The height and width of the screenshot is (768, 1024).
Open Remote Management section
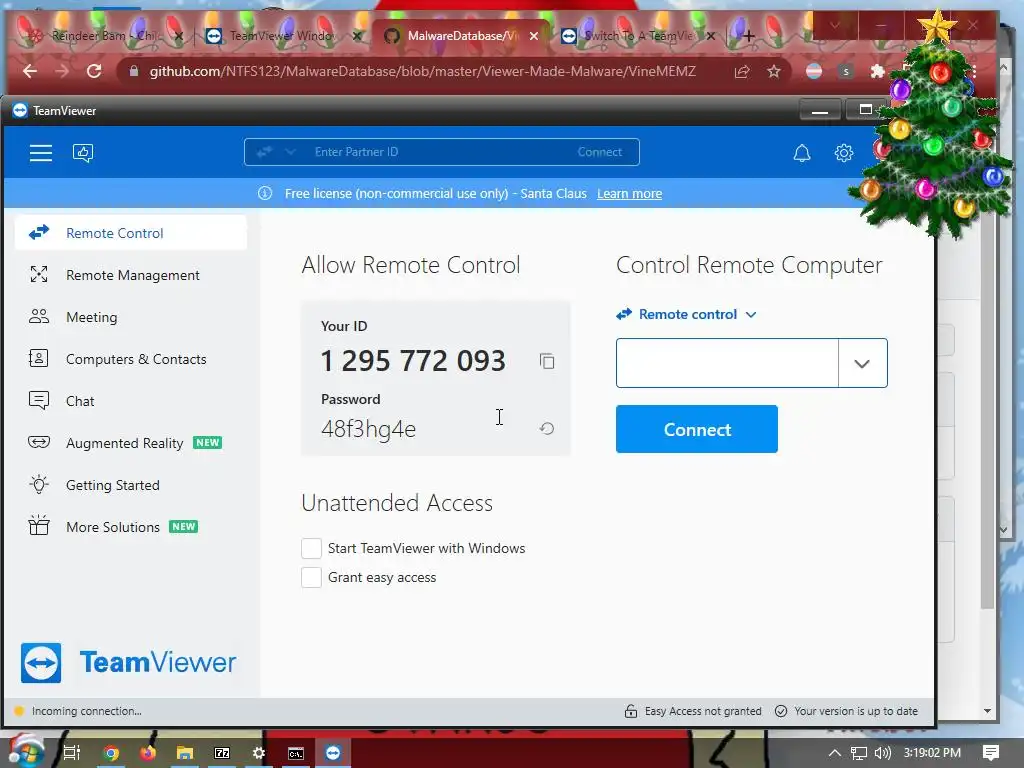point(131,275)
